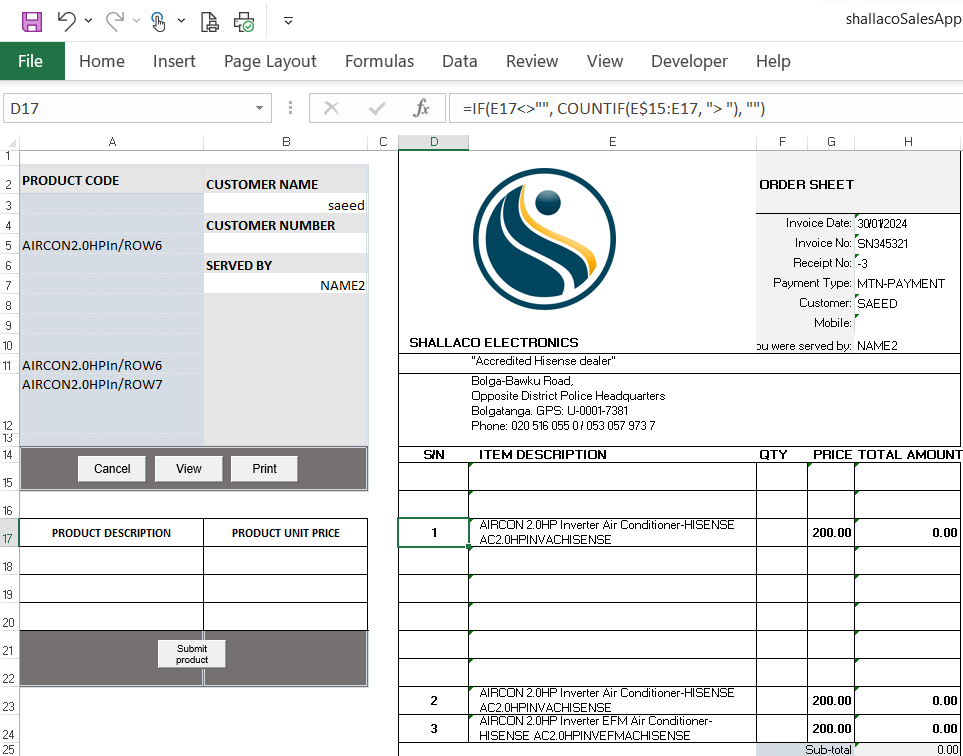Click the Redo arrow icon
This screenshot has height=756, width=963.
point(114,21)
